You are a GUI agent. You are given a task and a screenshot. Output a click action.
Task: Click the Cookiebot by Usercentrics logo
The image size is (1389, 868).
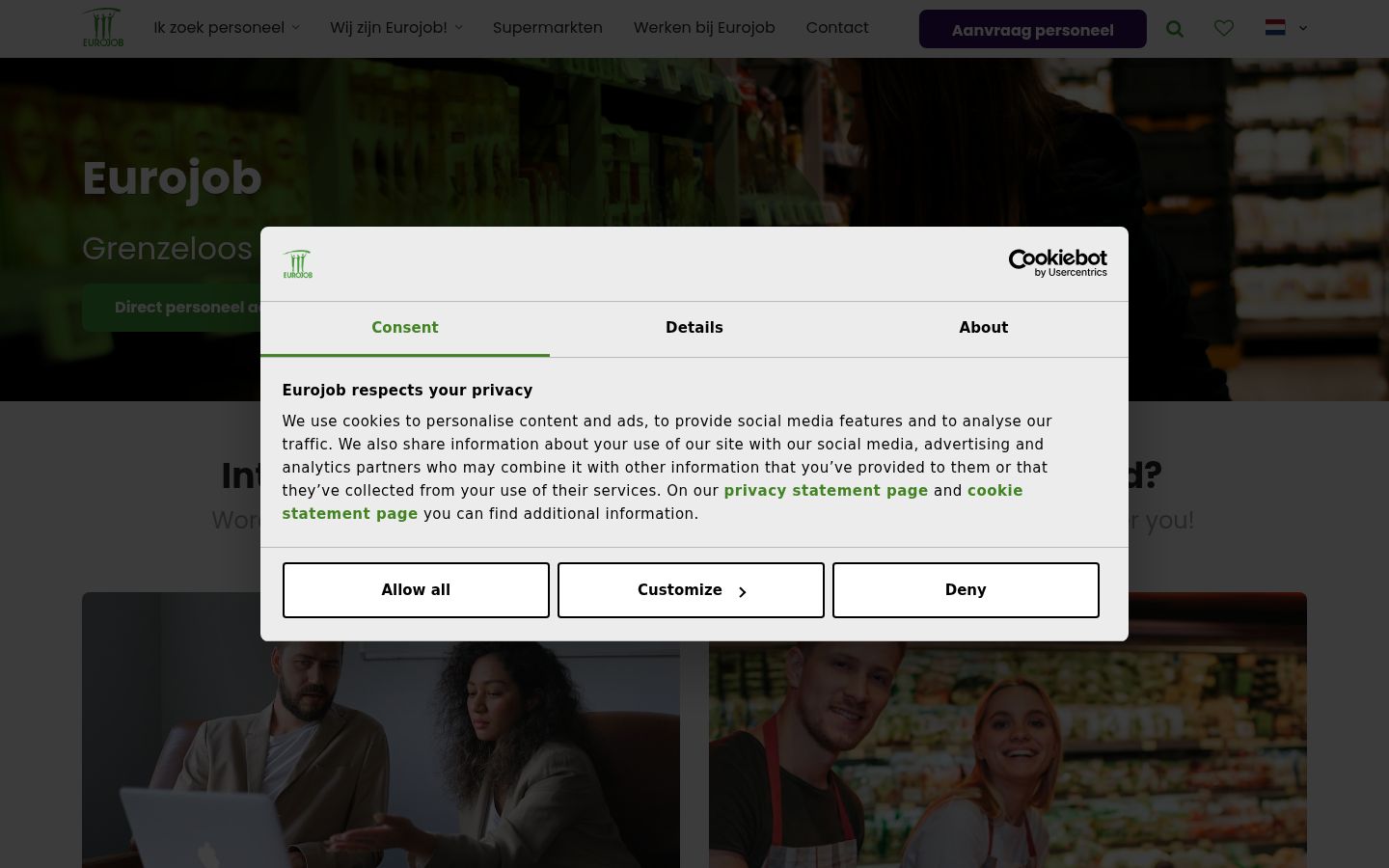(x=1057, y=263)
